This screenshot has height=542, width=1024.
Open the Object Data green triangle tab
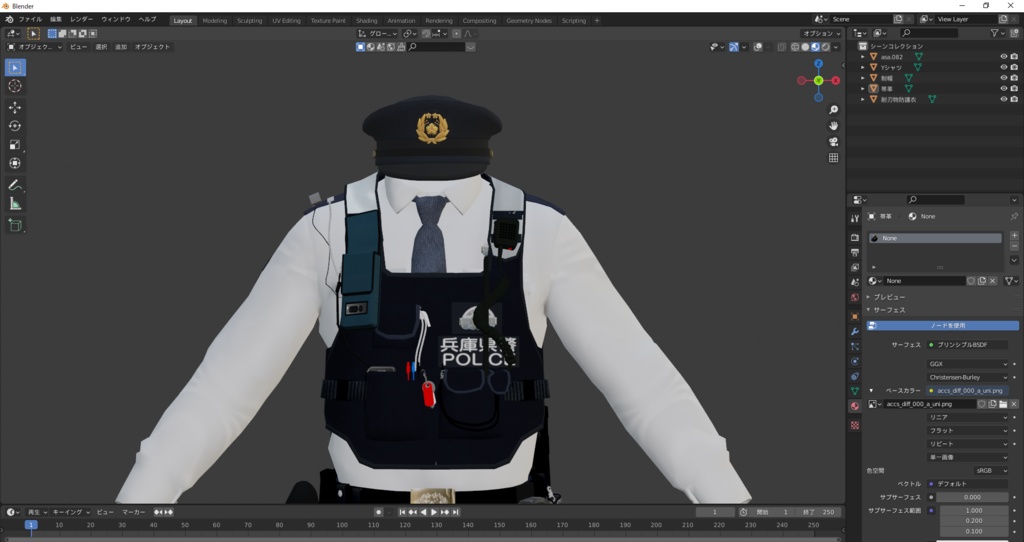point(855,391)
